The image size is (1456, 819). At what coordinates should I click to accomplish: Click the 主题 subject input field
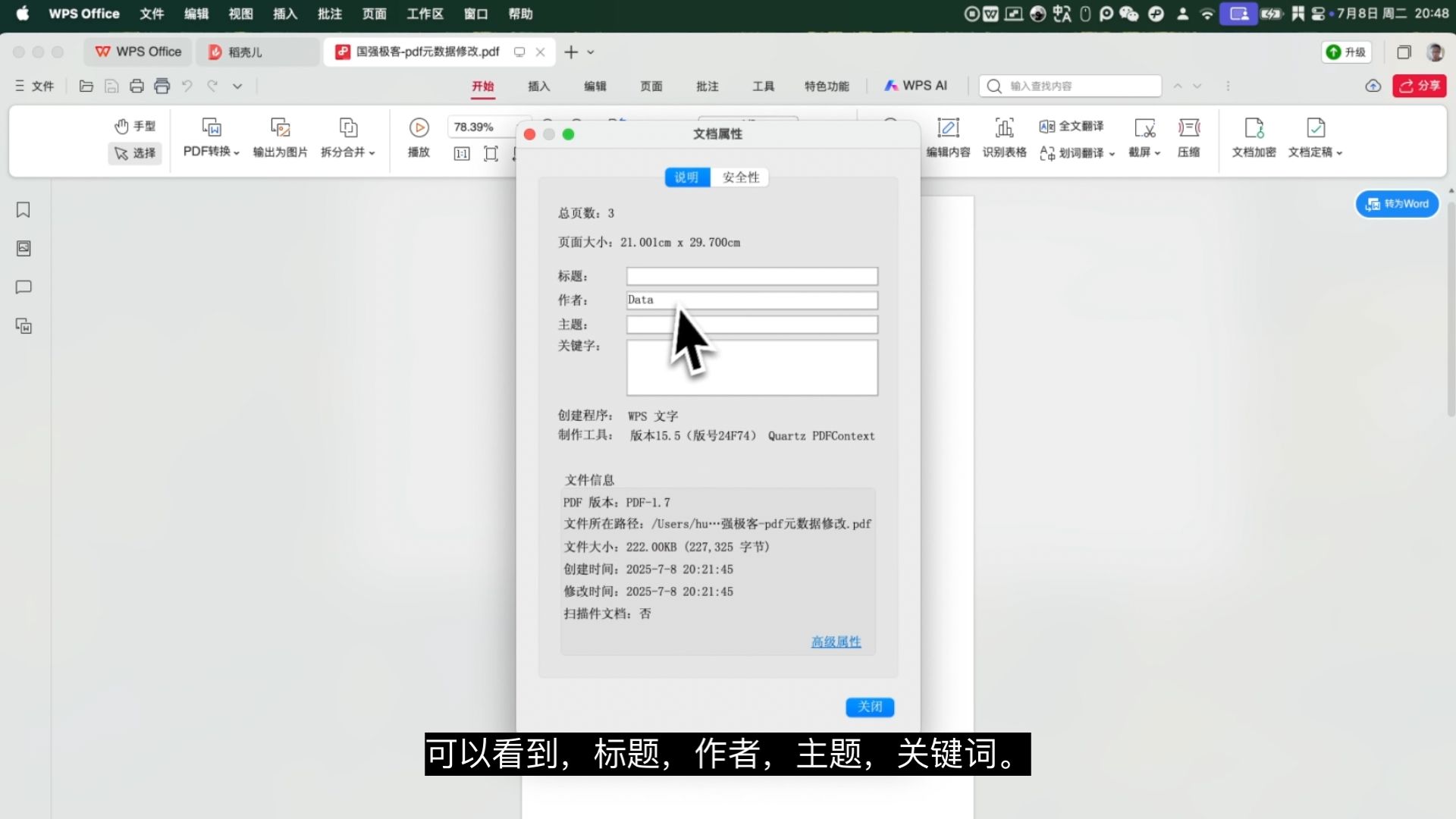[x=752, y=325]
